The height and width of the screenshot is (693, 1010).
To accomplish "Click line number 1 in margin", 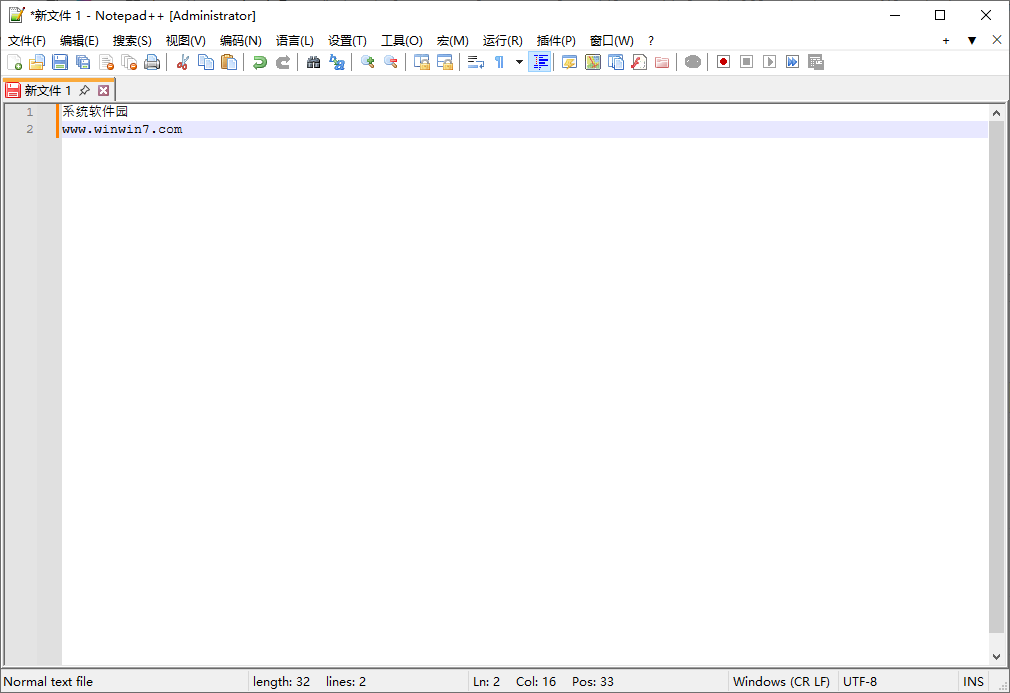I will [x=30, y=112].
